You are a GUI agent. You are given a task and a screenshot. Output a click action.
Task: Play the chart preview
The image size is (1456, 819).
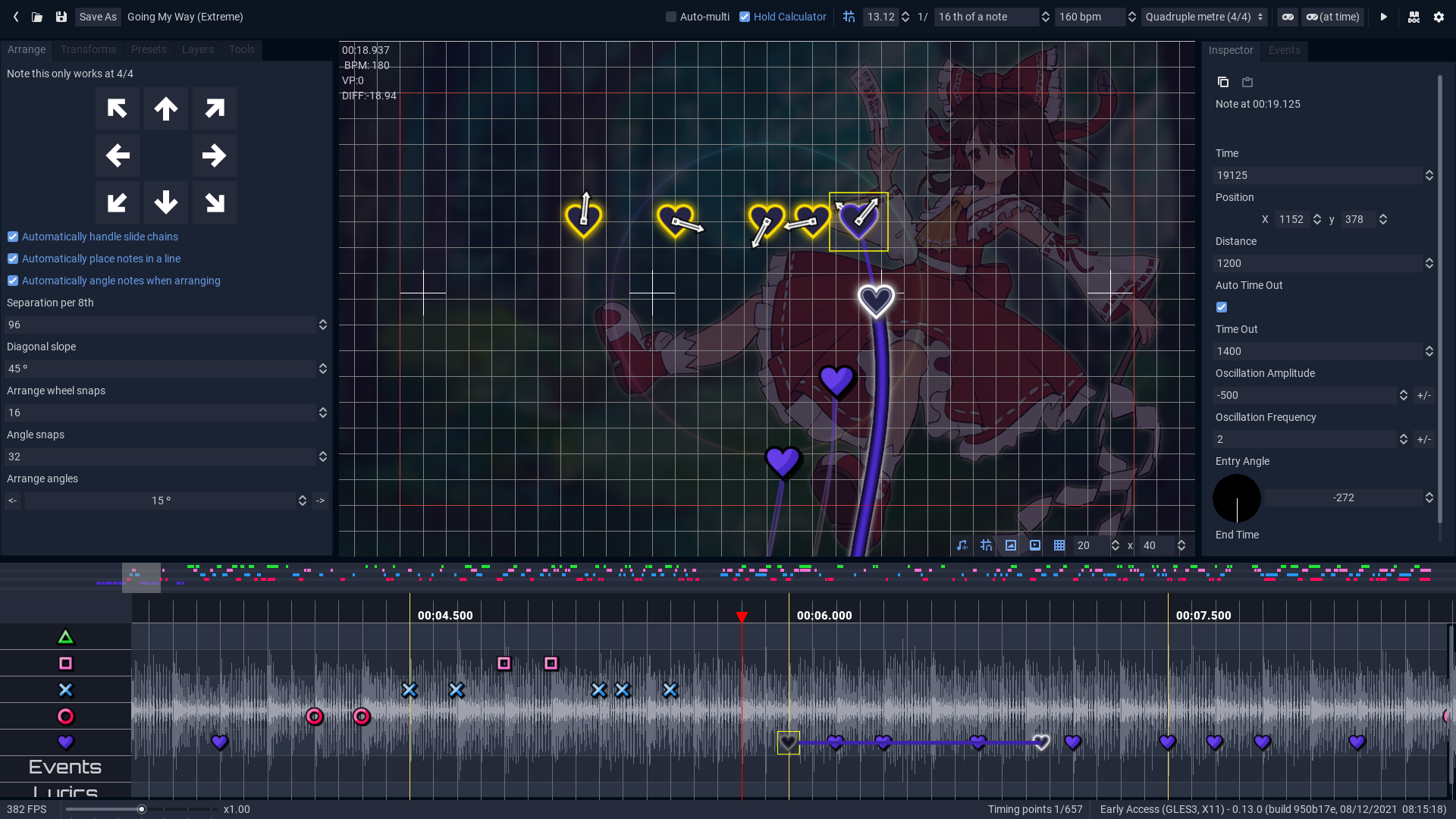[1384, 17]
